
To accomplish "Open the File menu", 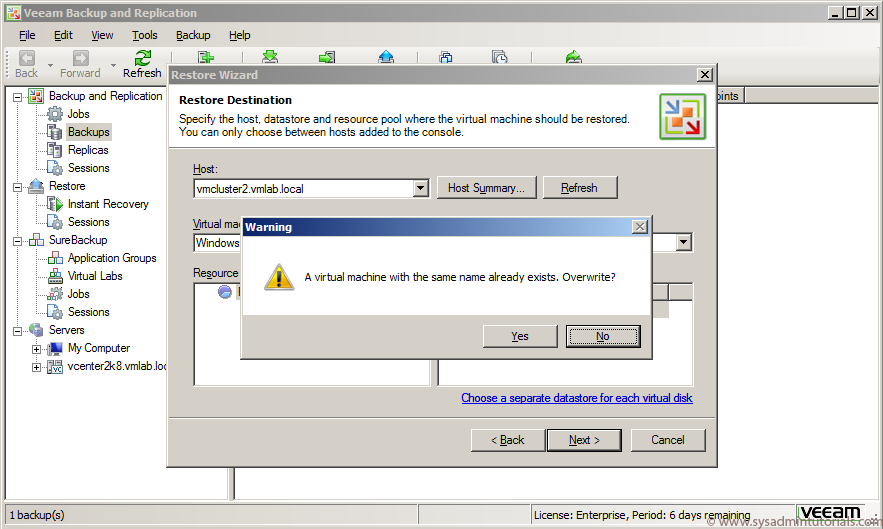I will click(27, 35).
